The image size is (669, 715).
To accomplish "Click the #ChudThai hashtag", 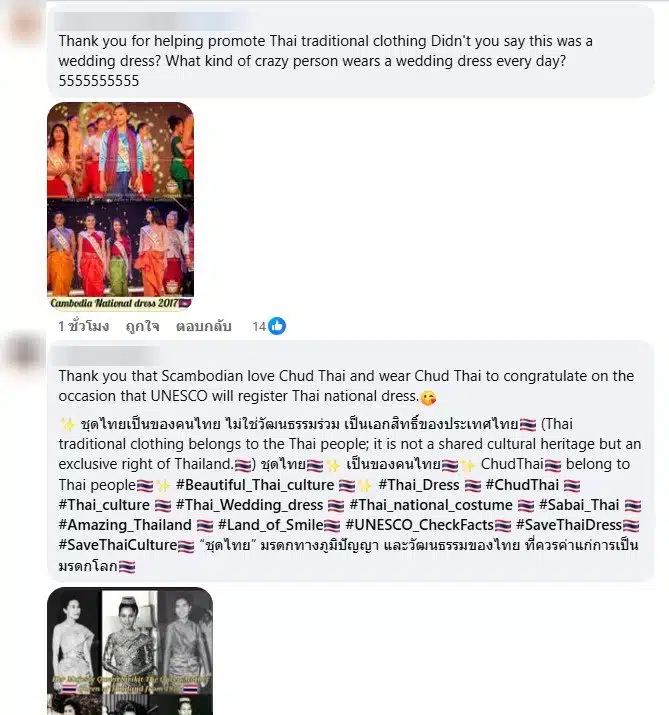I will pyautogui.click(x=522, y=485).
